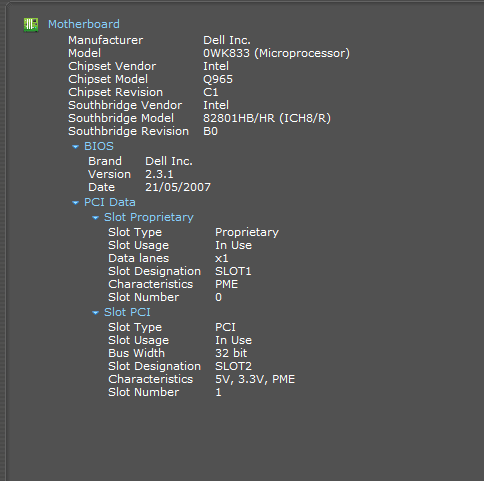Image resolution: width=484 pixels, height=481 pixels.
Task: Select Southbridge Vendor value Intel
Action: click(216, 105)
